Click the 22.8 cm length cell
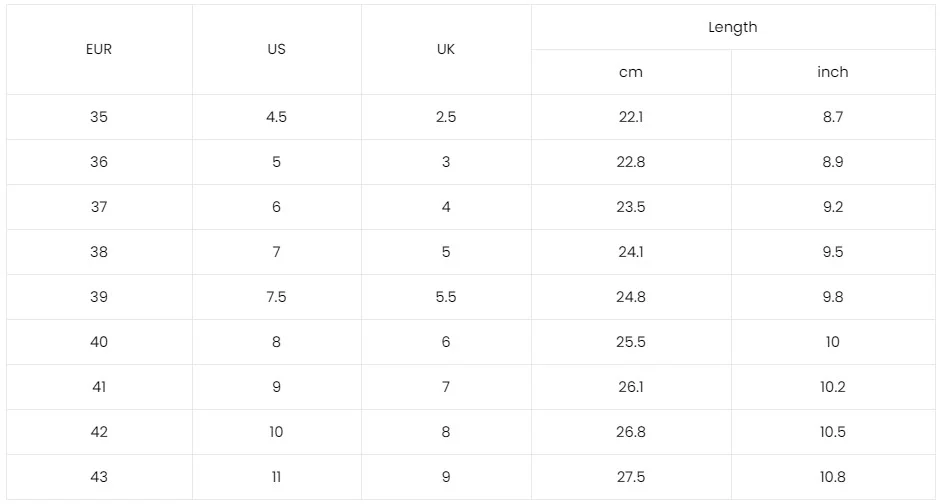Viewport: 941px width, 504px height. point(631,162)
